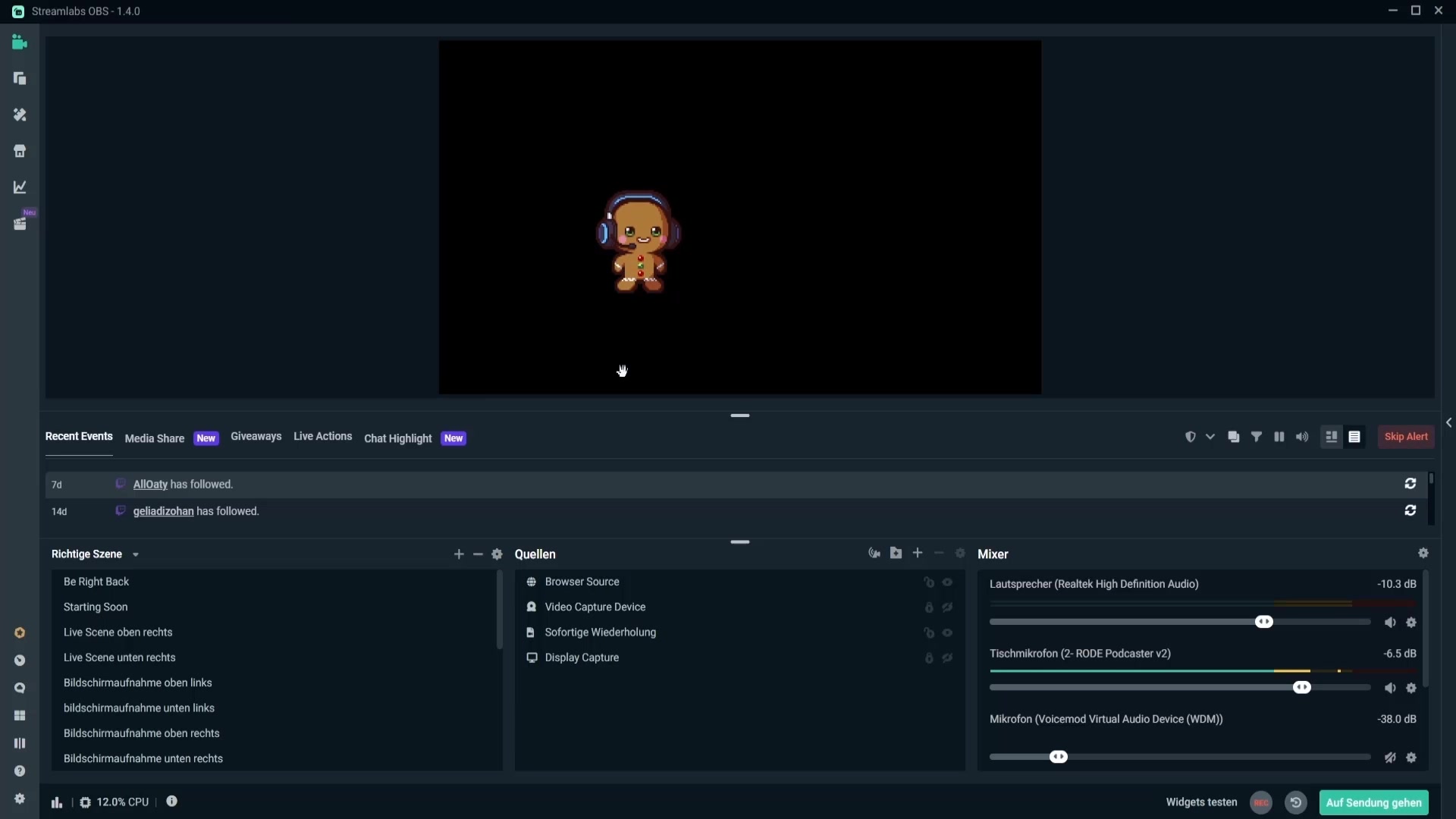Start recording with REC button
Image resolution: width=1456 pixels, height=819 pixels.
[x=1261, y=802]
